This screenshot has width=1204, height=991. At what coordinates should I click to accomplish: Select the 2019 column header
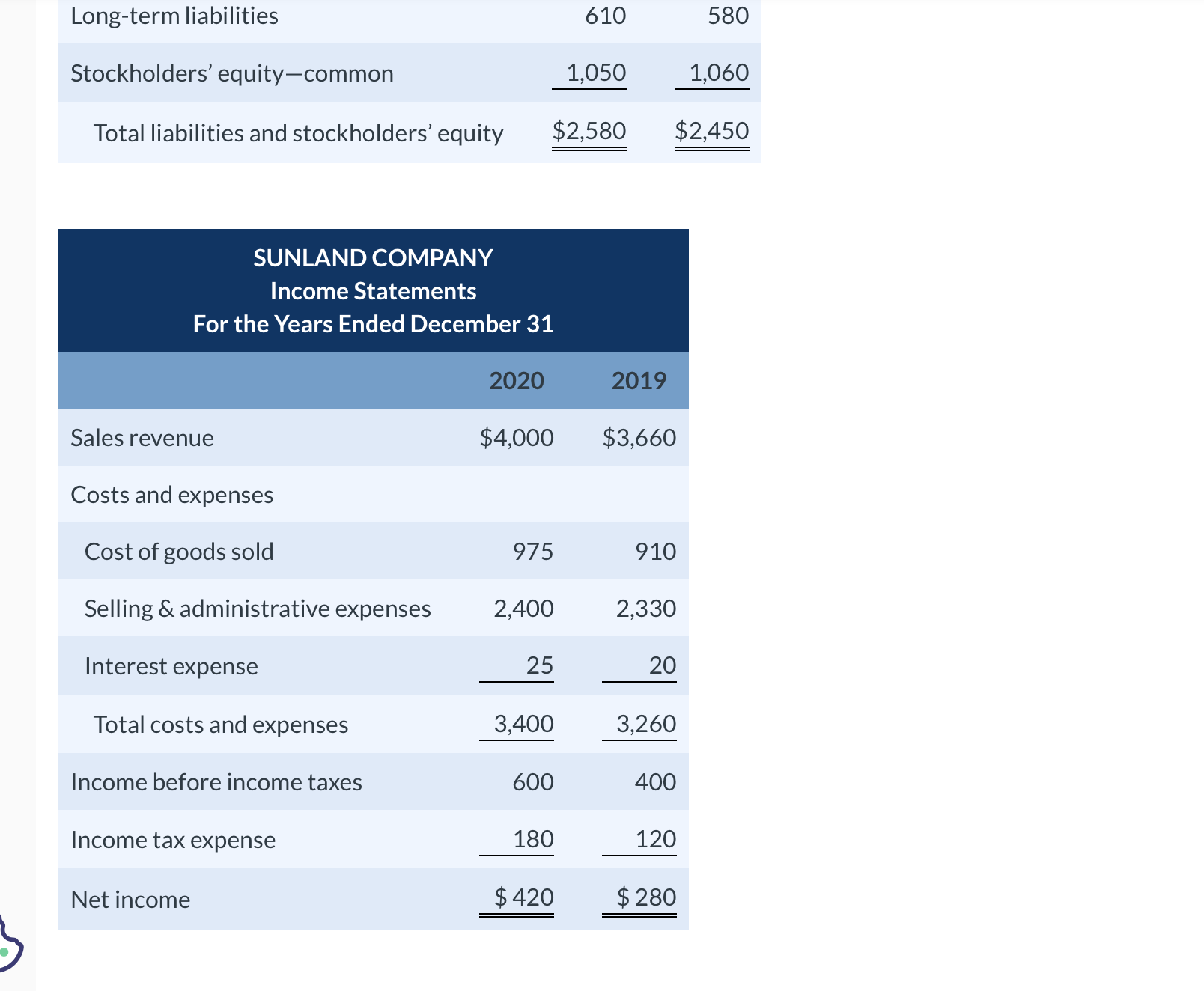pos(638,380)
